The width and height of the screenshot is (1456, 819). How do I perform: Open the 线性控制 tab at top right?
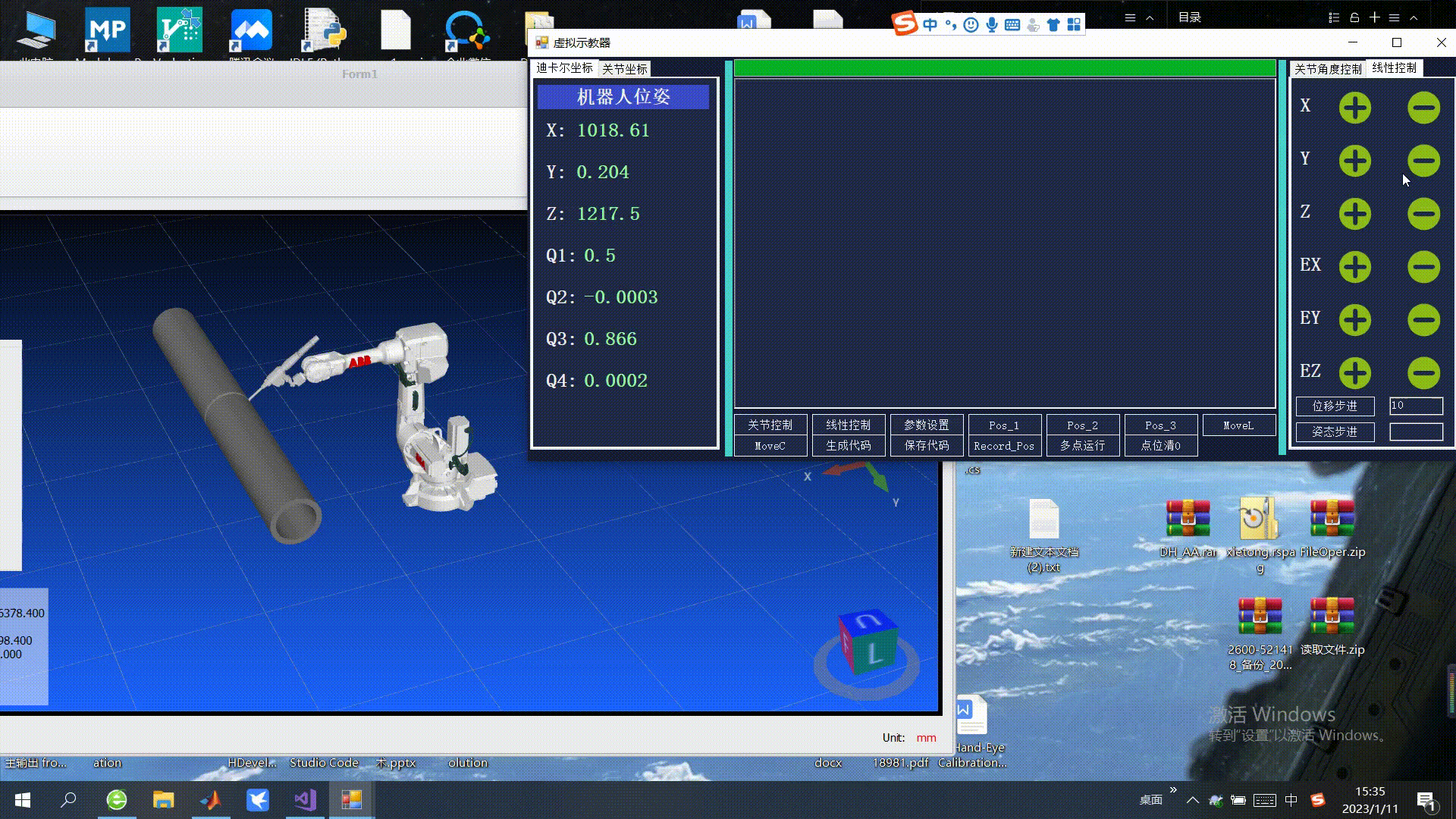(x=1394, y=67)
